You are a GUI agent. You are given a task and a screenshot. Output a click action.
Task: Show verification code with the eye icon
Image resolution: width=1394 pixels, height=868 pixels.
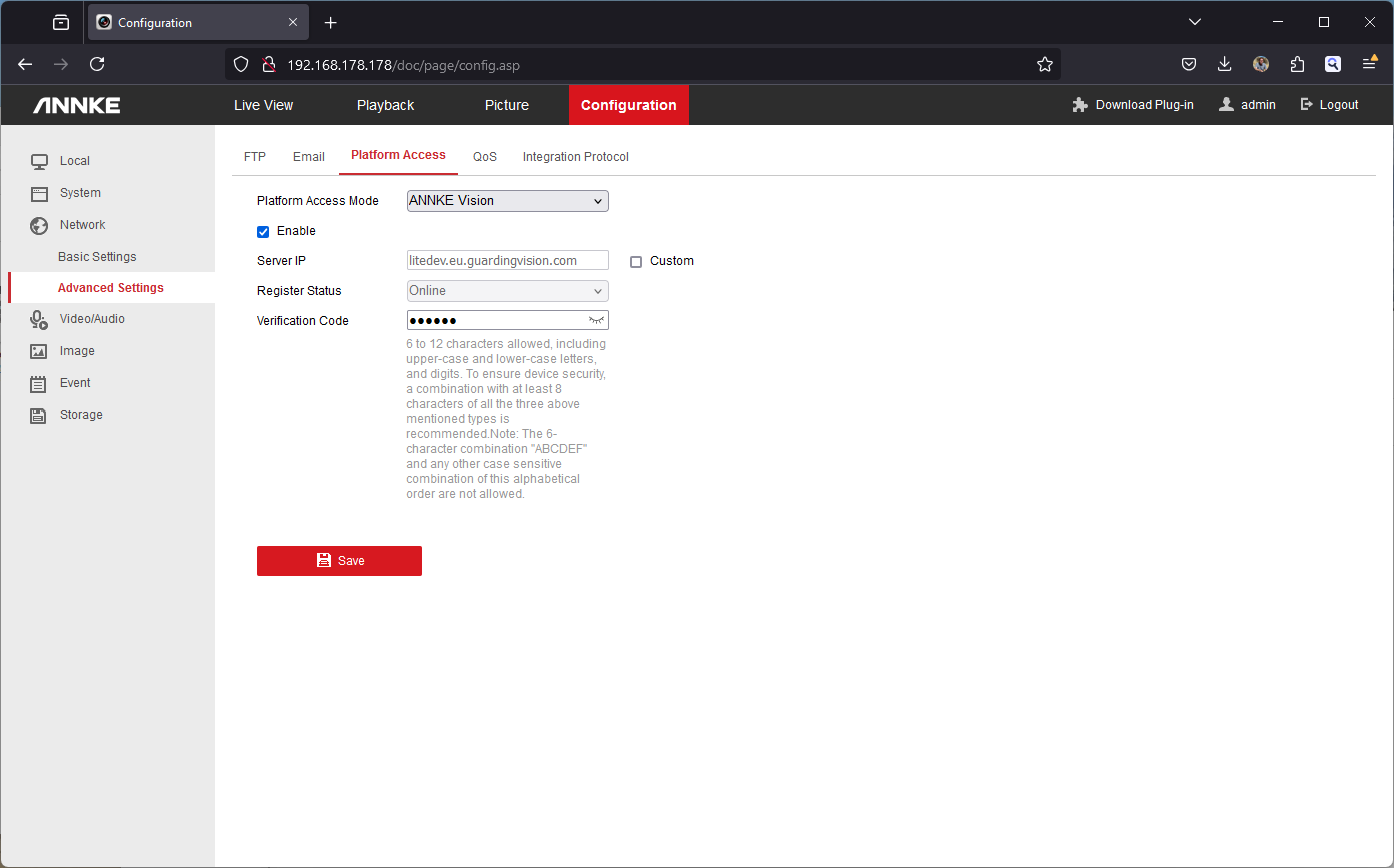pyautogui.click(x=597, y=320)
